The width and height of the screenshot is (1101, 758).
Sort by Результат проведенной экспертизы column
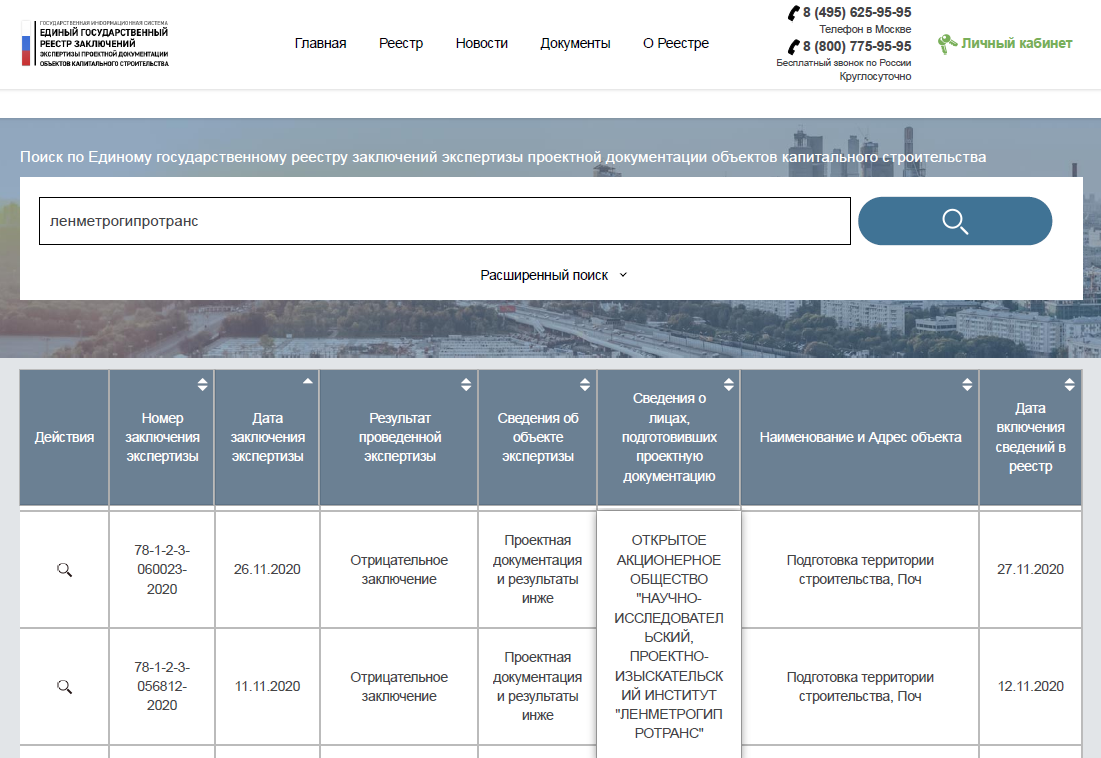465,384
